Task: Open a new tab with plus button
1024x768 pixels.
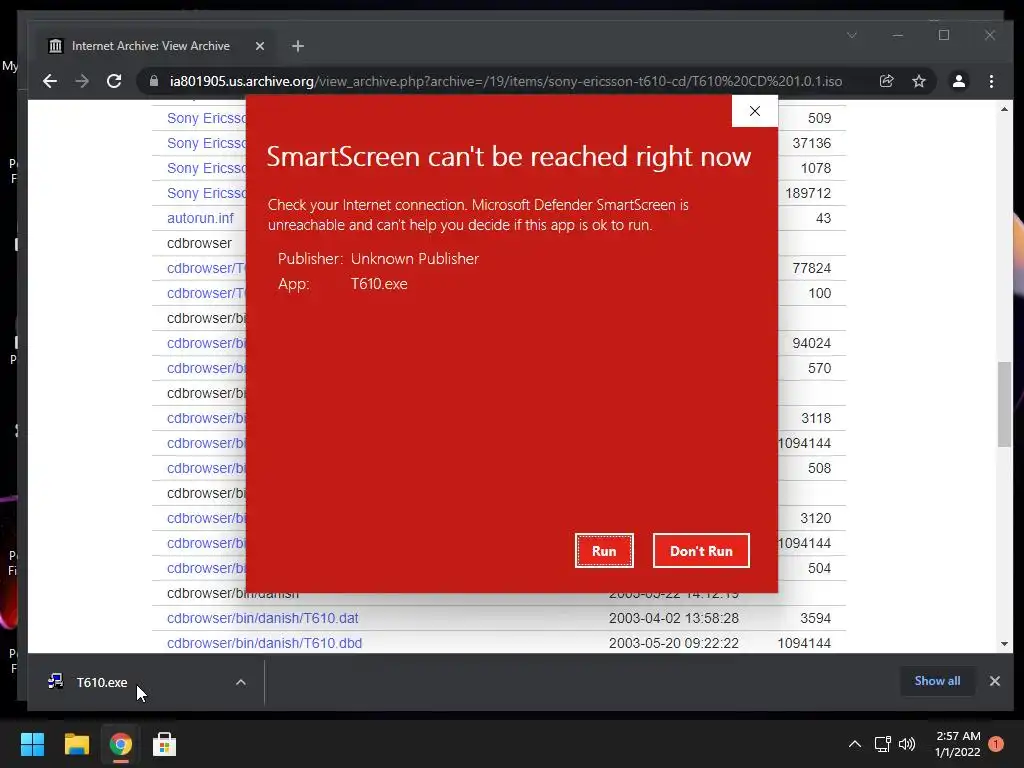Action: 298,46
